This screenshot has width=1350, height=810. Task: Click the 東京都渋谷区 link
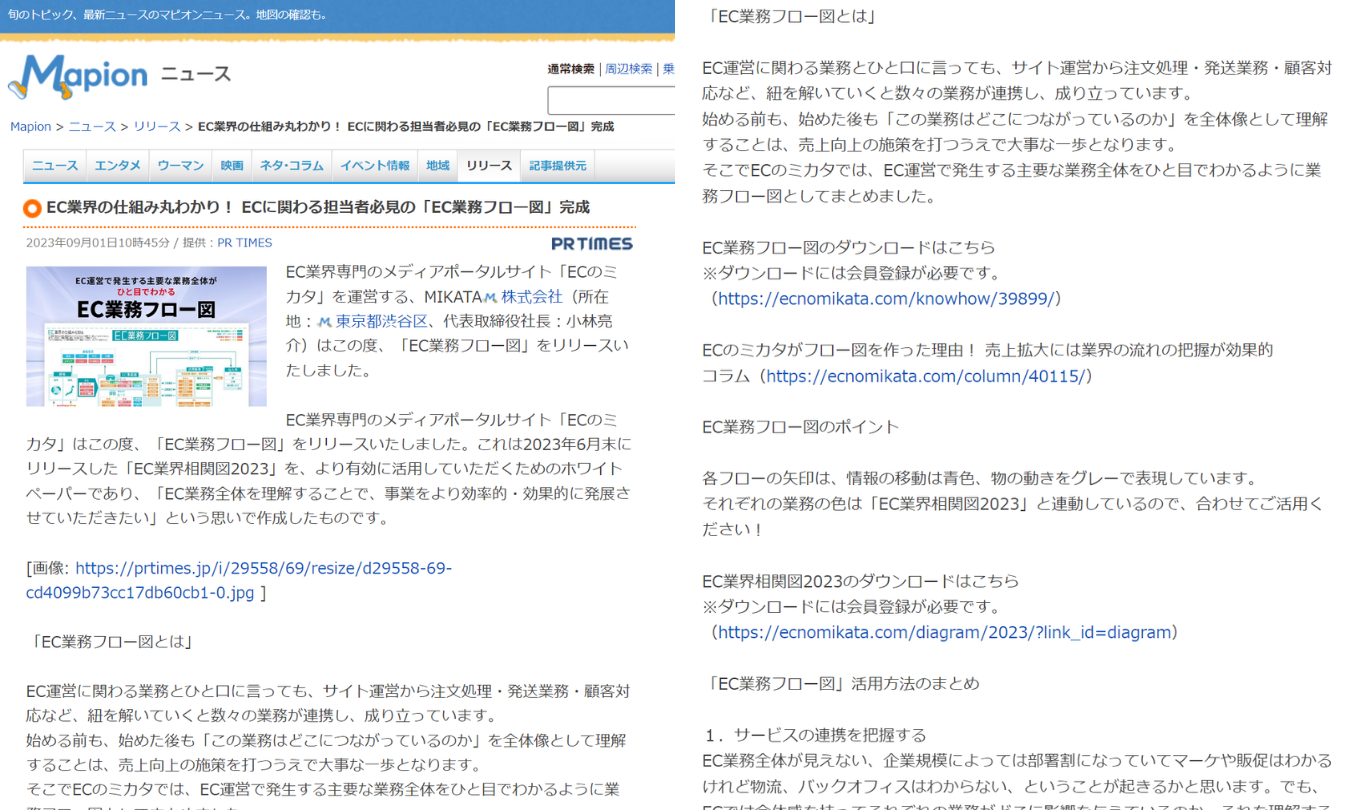381,322
